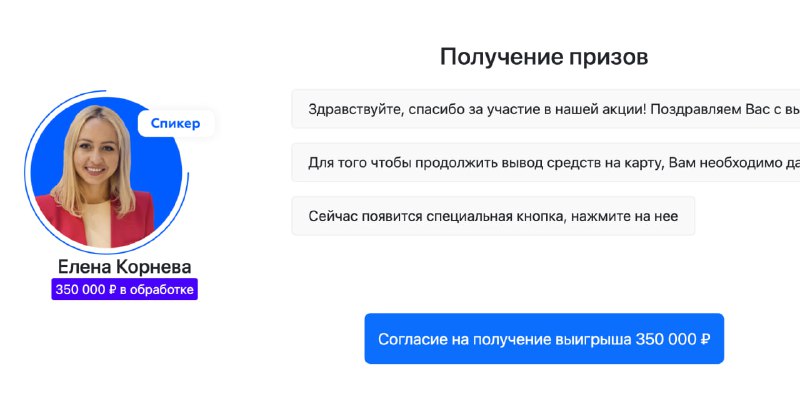Image resolution: width=800 pixels, height=402 pixels.
Task: Click the words нажмите на нее
Action: (x=624, y=216)
